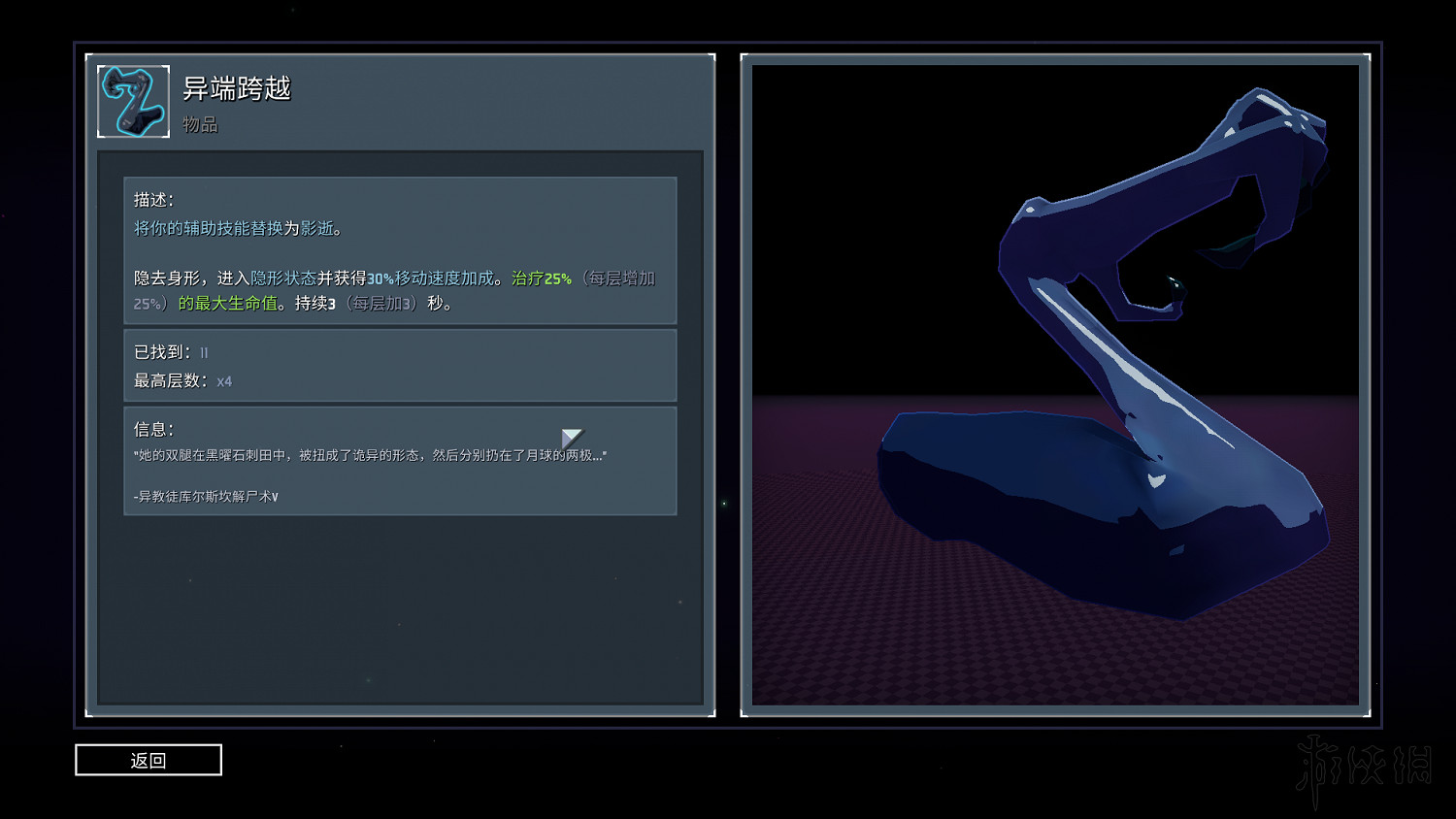Click the 最高层数 x4 stat row
The height and width of the screenshot is (819, 1456).
(x=182, y=381)
